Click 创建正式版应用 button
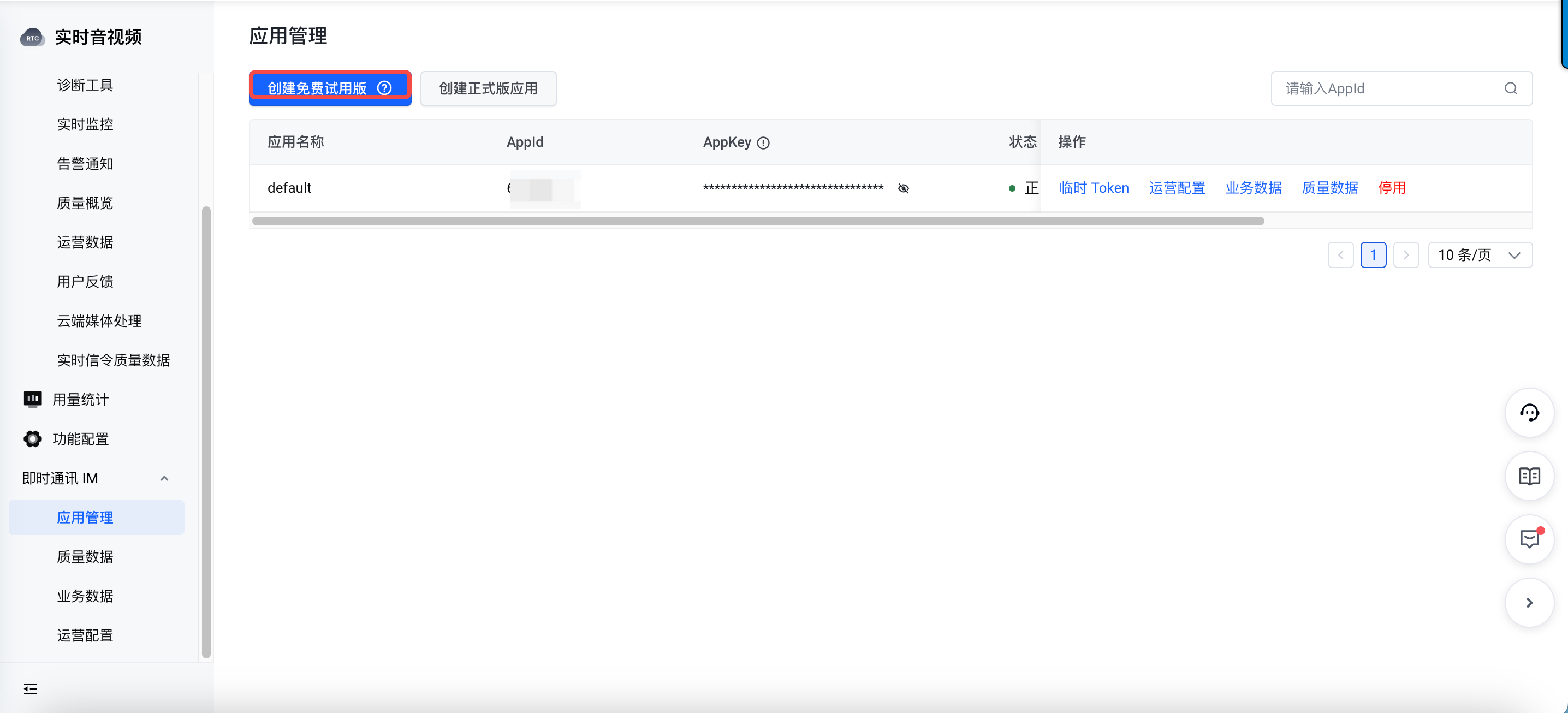This screenshot has height=713, width=1568. click(x=488, y=88)
